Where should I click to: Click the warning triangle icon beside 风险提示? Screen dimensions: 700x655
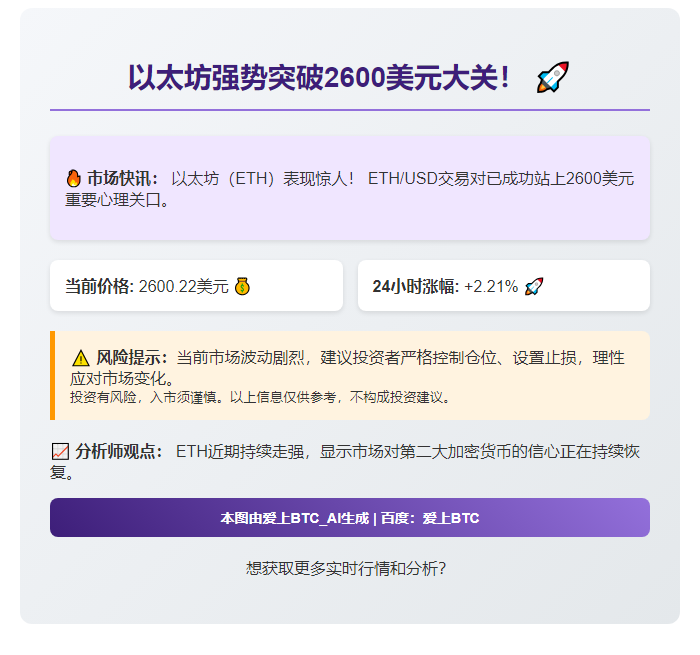point(81,358)
